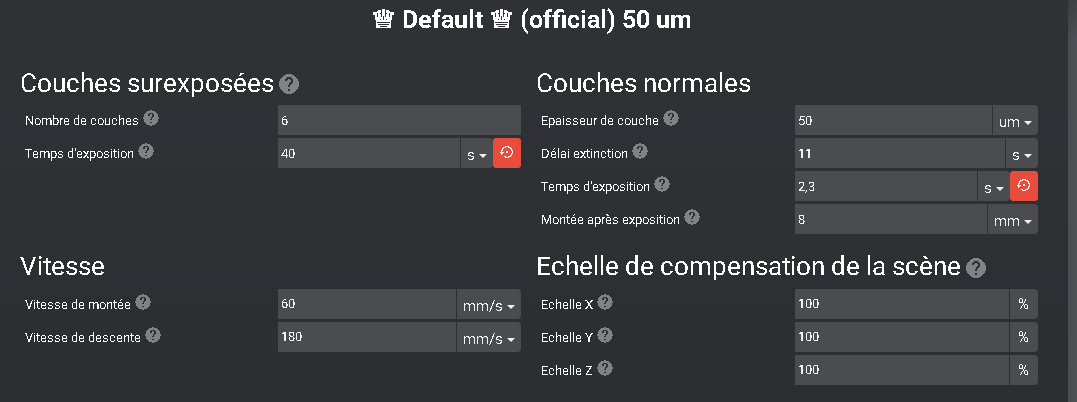
Task: Show help for Vitesse de montée
Action: click(143, 302)
